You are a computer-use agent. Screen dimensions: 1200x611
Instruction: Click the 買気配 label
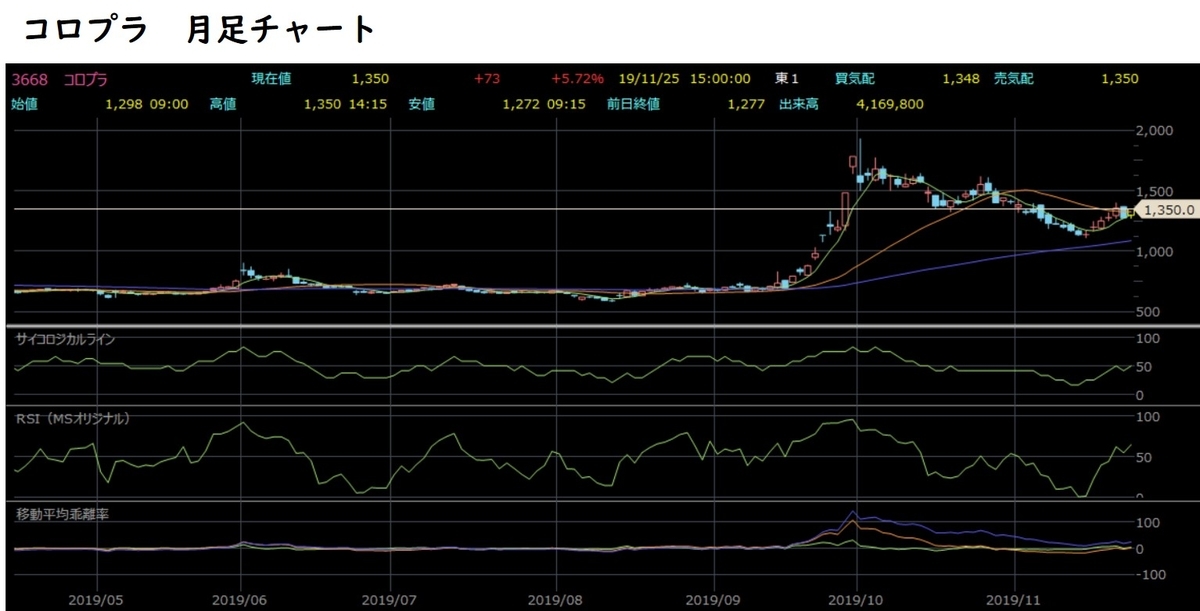[855, 79]
